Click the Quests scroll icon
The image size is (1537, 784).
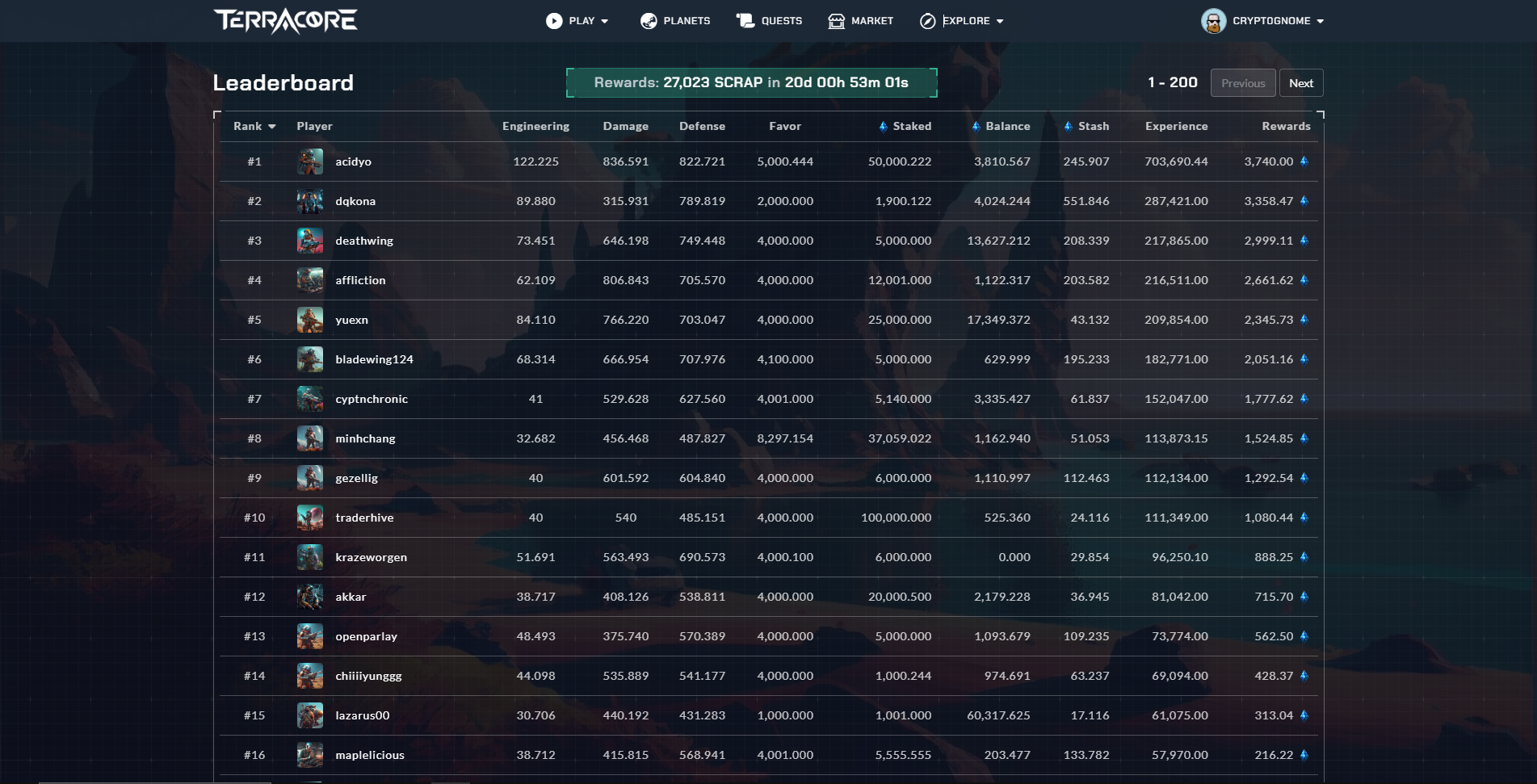pos(745,21)
